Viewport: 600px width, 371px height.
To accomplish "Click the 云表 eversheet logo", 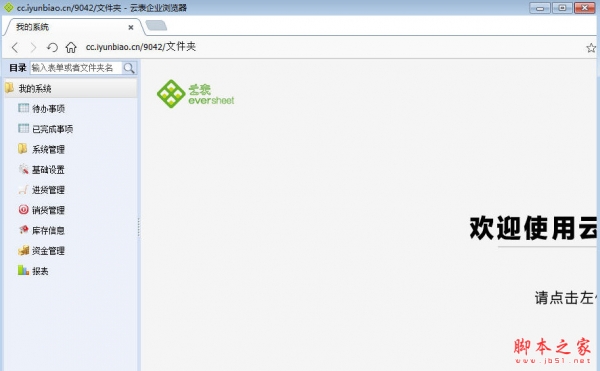I will [196, 94].
